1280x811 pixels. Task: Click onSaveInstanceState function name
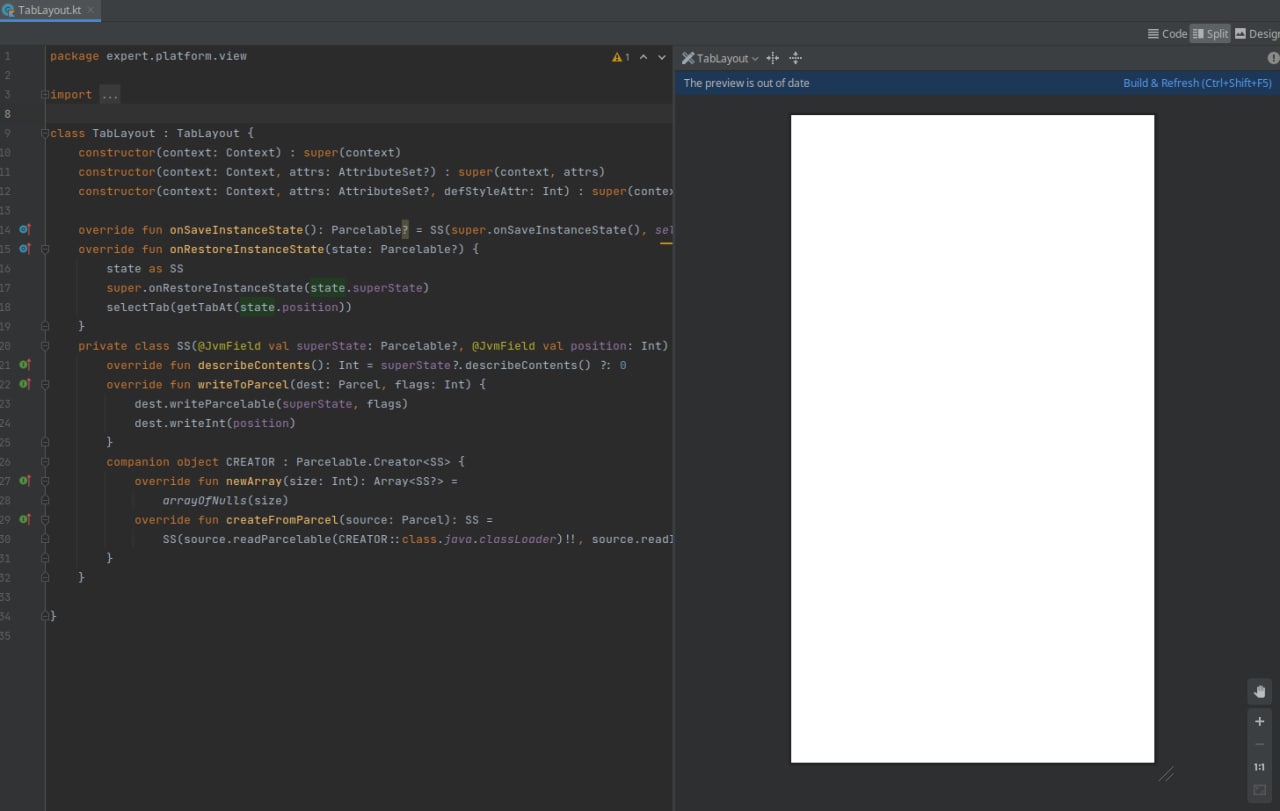(x=236, y=230)
